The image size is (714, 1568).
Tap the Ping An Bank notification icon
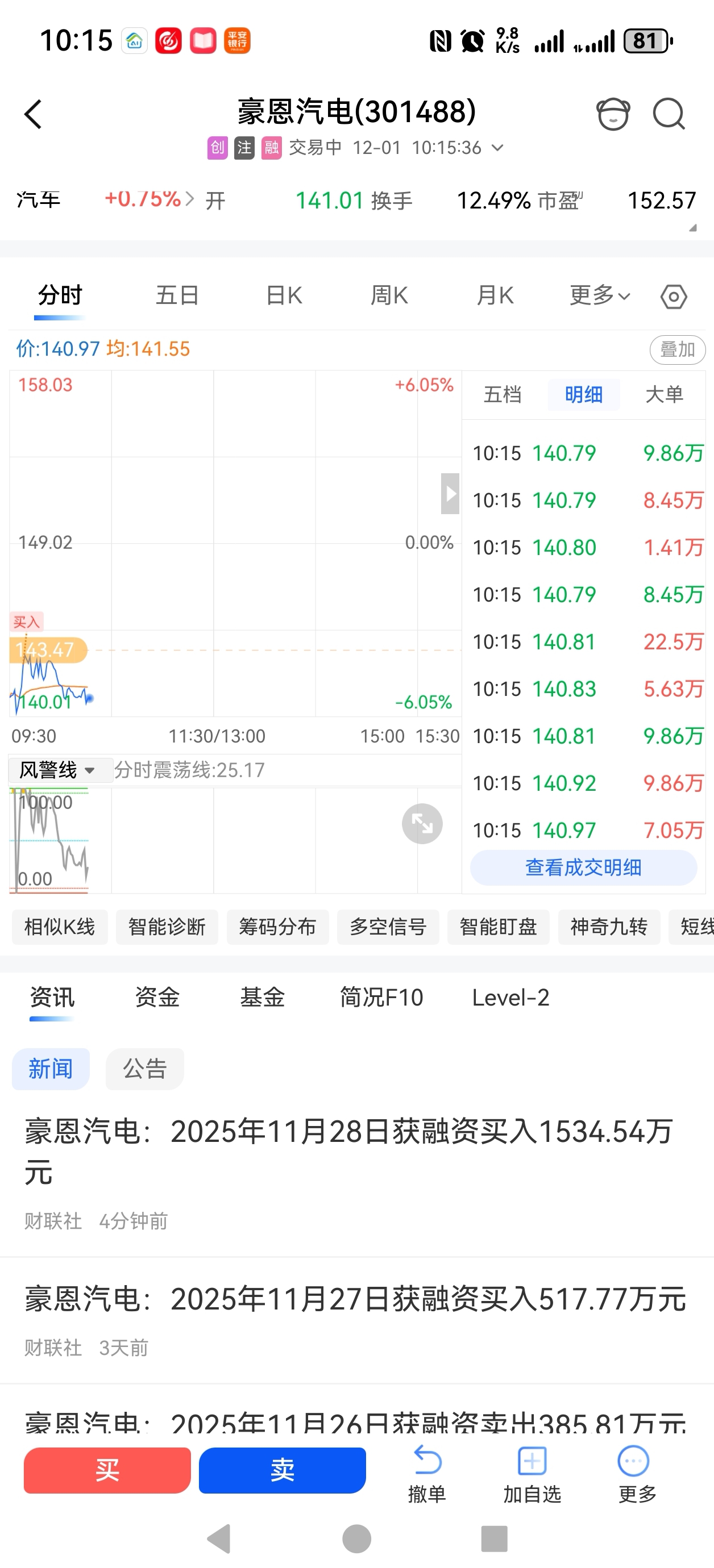[237, 41]
